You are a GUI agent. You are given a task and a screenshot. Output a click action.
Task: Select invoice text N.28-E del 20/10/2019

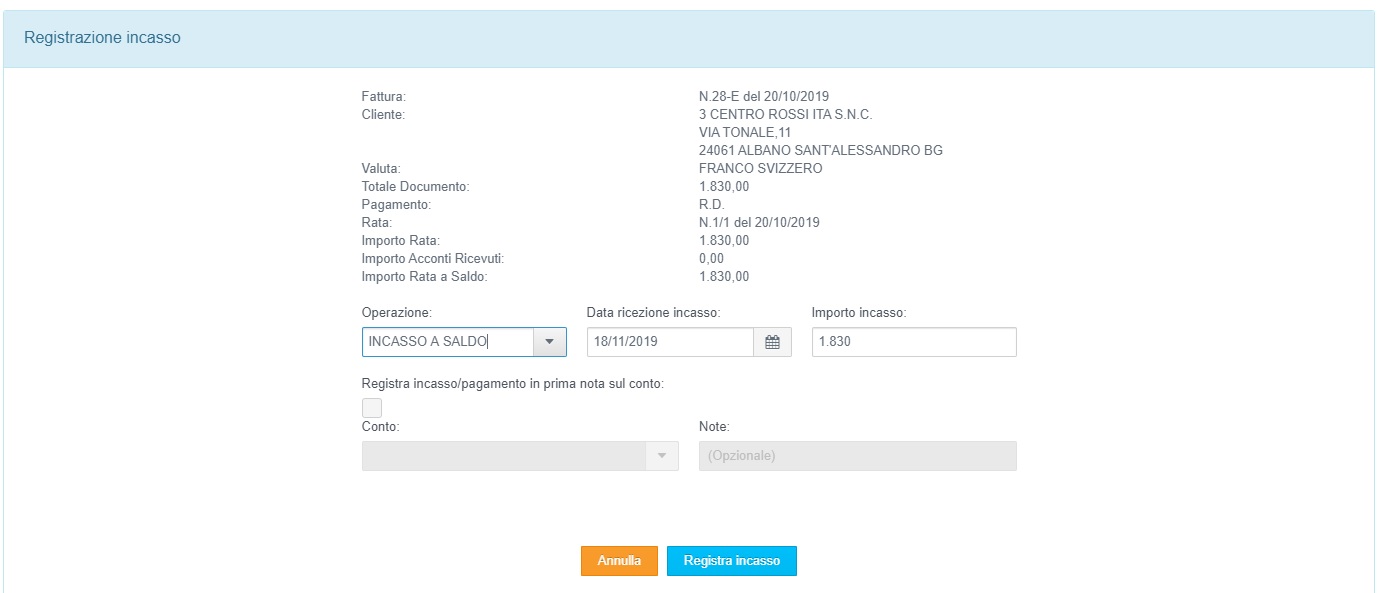point(765,97)
